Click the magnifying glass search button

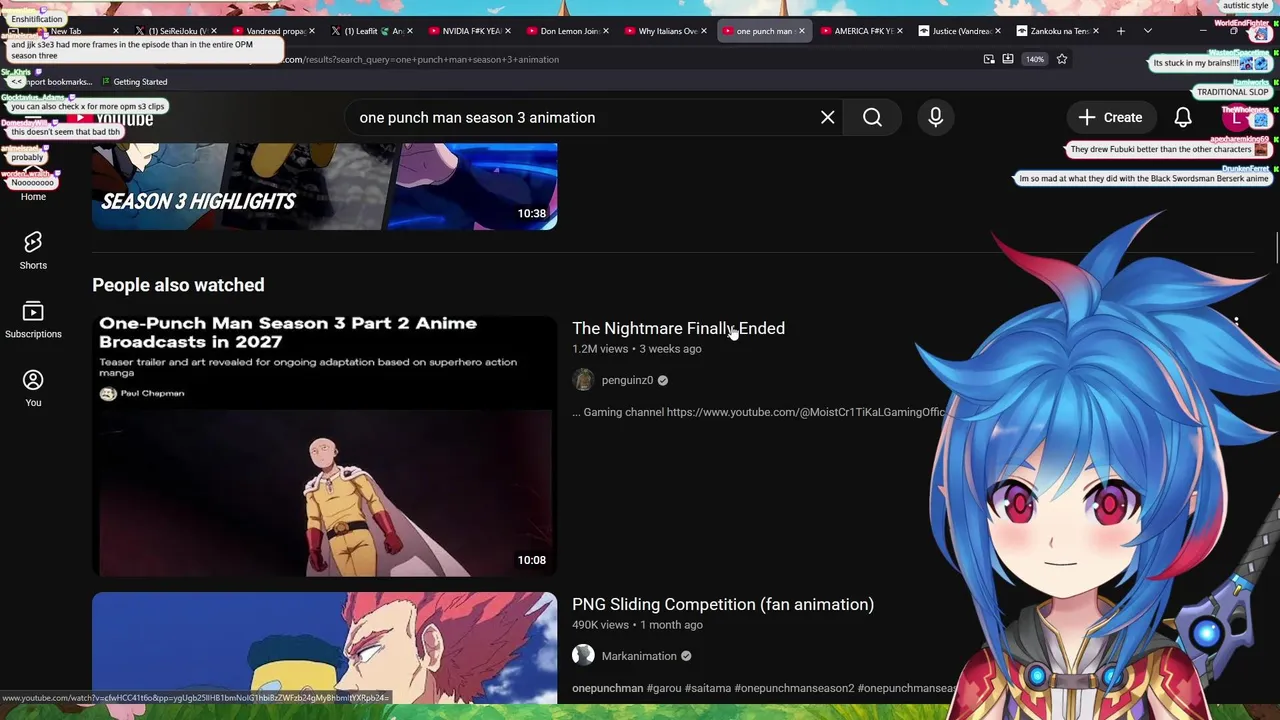pos(872,118)
